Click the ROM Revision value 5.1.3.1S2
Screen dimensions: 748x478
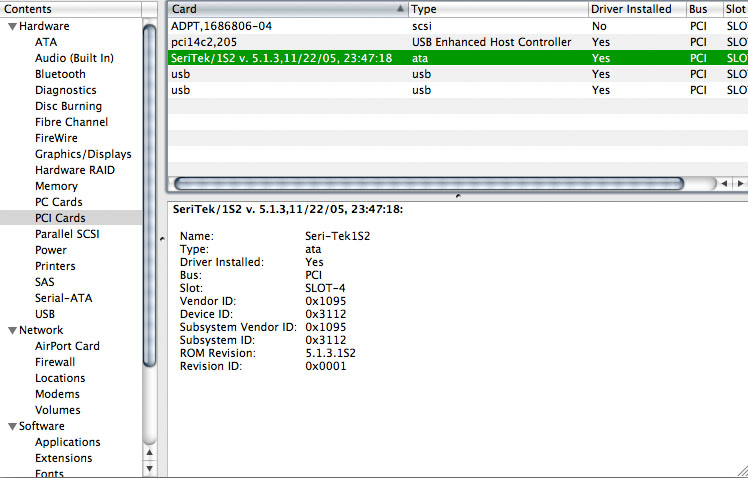[x=330, y=353]
